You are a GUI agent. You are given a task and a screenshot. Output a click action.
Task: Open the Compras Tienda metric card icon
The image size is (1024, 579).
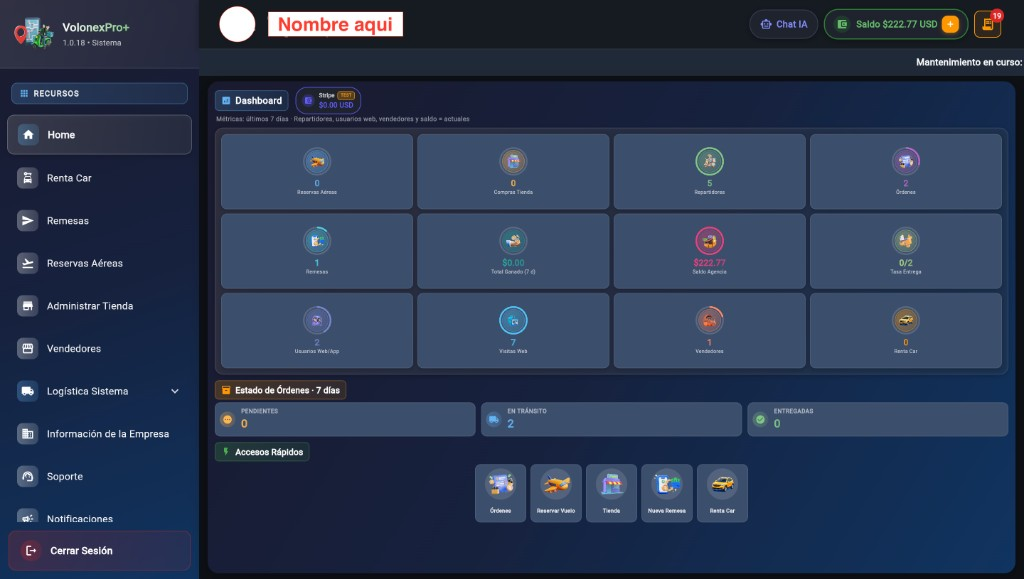tap(513, 161)
